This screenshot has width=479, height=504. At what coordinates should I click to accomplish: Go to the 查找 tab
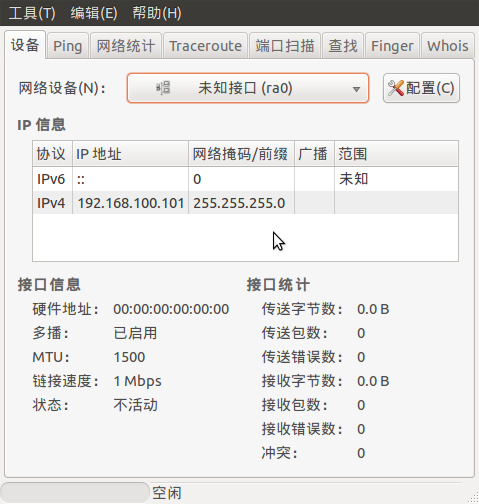(343, 46)
